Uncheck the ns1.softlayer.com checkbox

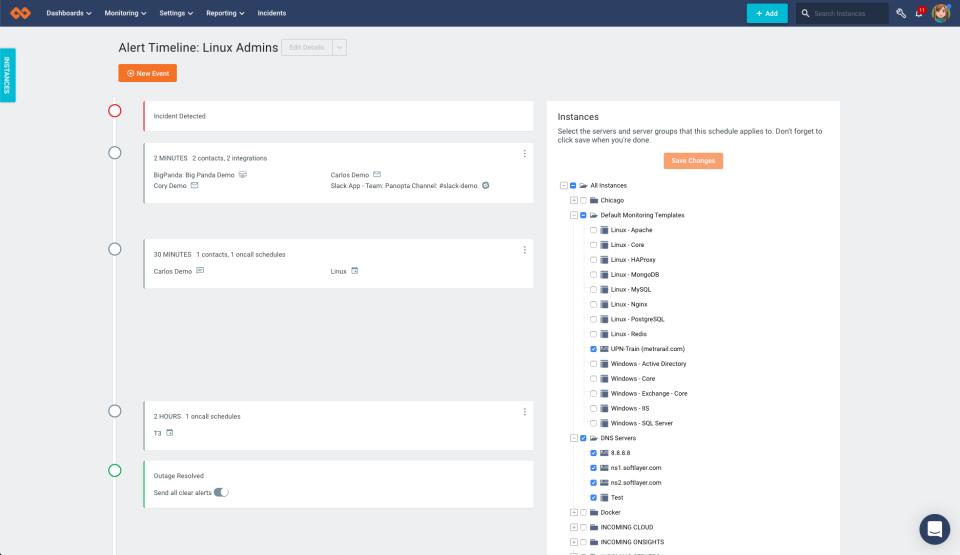click(593, 468)
